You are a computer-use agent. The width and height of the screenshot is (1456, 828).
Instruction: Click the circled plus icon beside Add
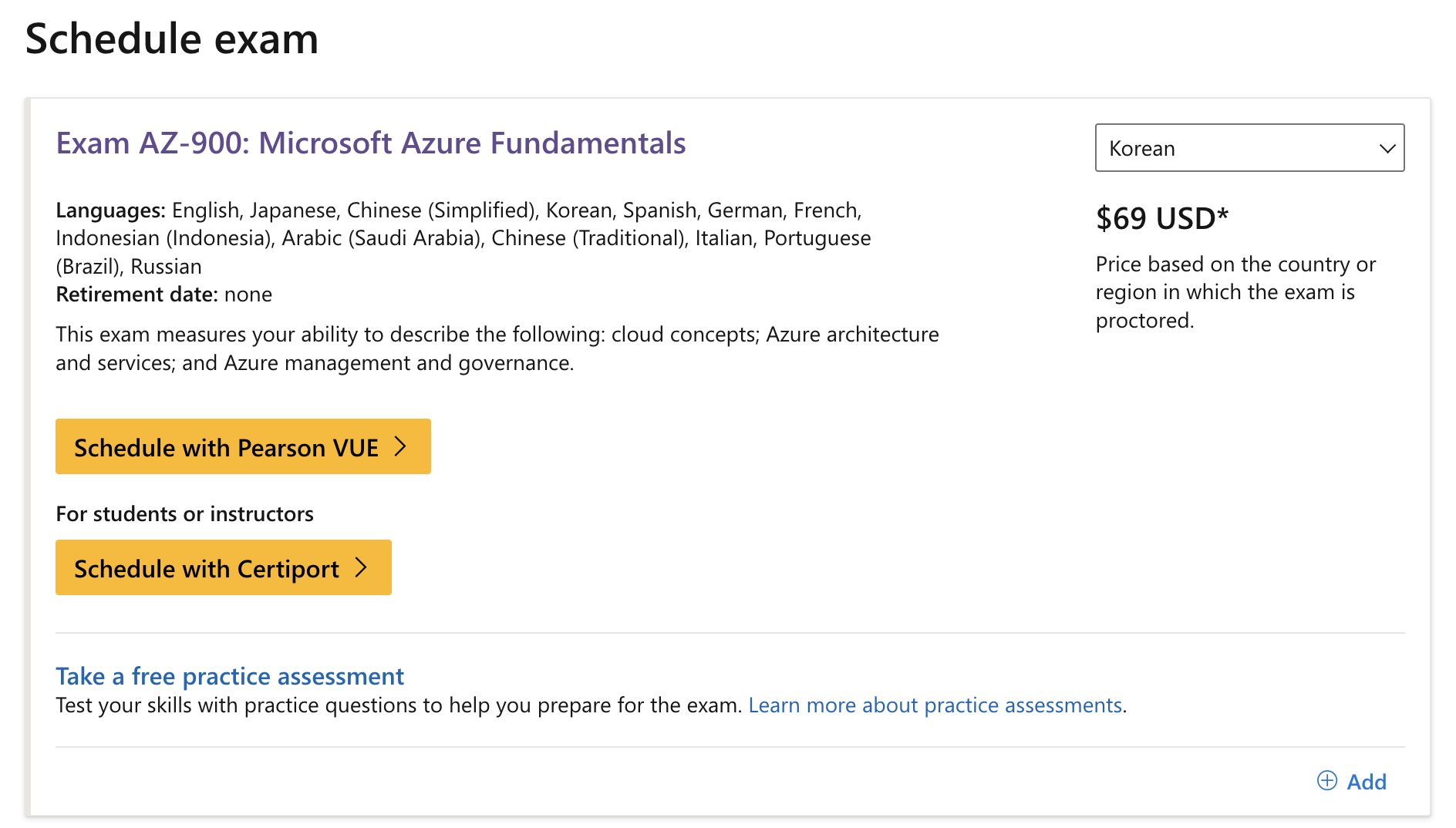[1327, 781]
